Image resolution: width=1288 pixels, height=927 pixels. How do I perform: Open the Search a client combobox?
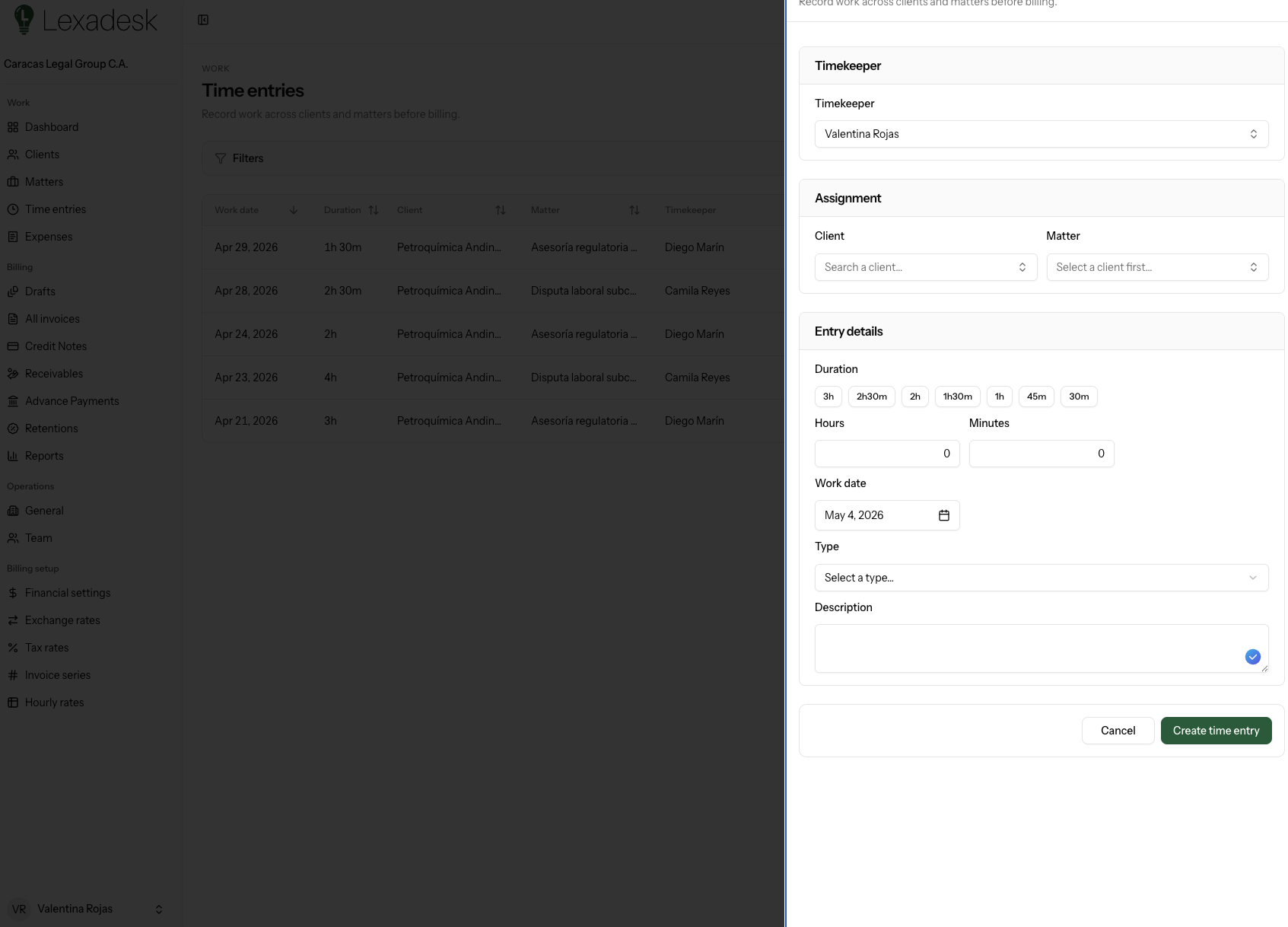point(926,267)
